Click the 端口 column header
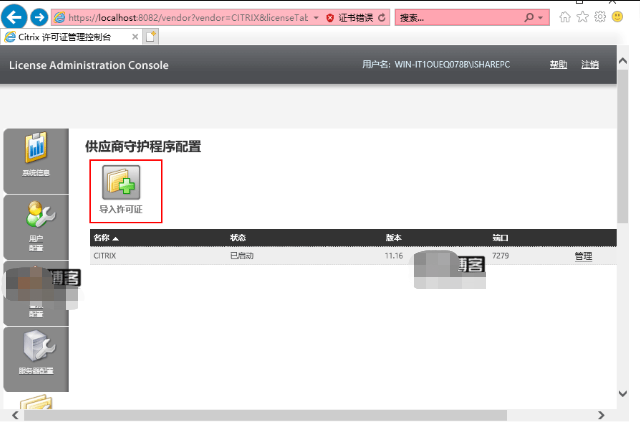 (x=500, y=238)
